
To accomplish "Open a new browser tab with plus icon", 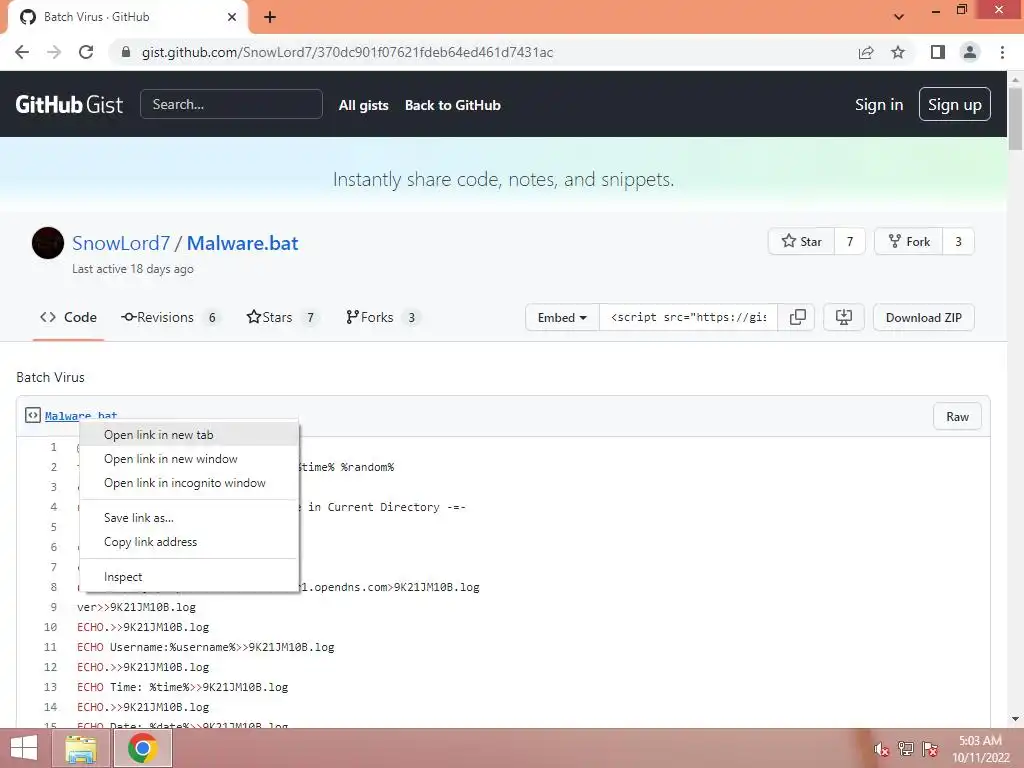I will (270, 17).
